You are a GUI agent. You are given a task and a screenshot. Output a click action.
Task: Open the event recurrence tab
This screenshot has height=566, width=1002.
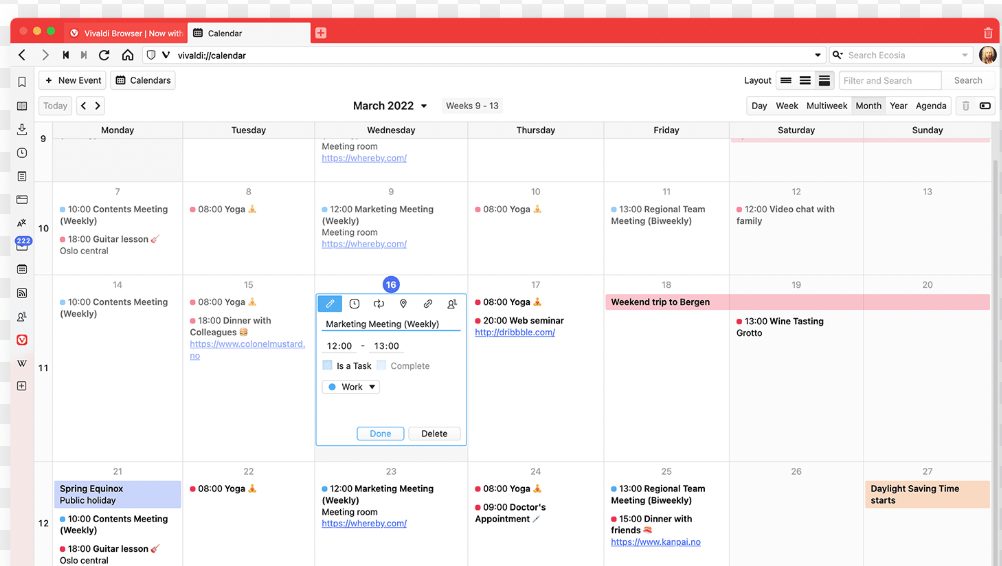pyautogui.click(x=379, y=304)
